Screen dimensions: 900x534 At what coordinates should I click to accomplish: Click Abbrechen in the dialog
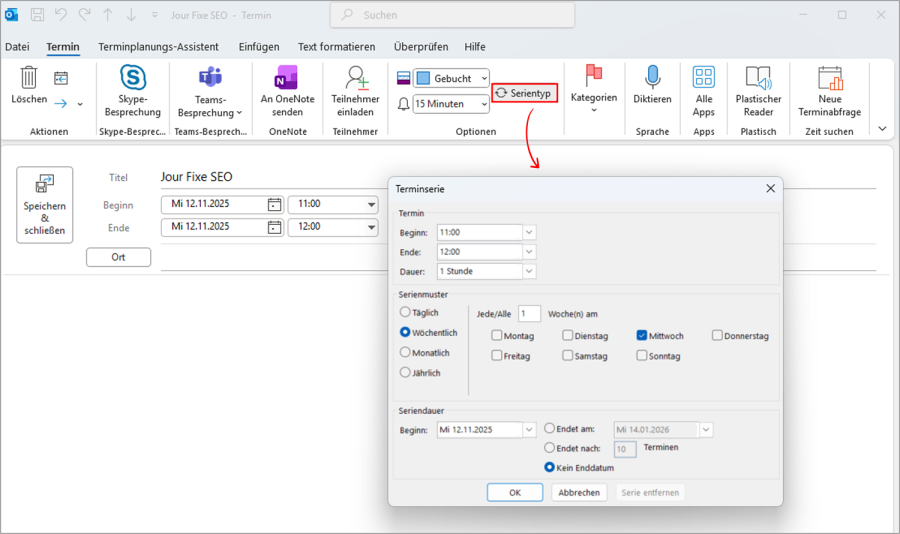pos(579,493)
